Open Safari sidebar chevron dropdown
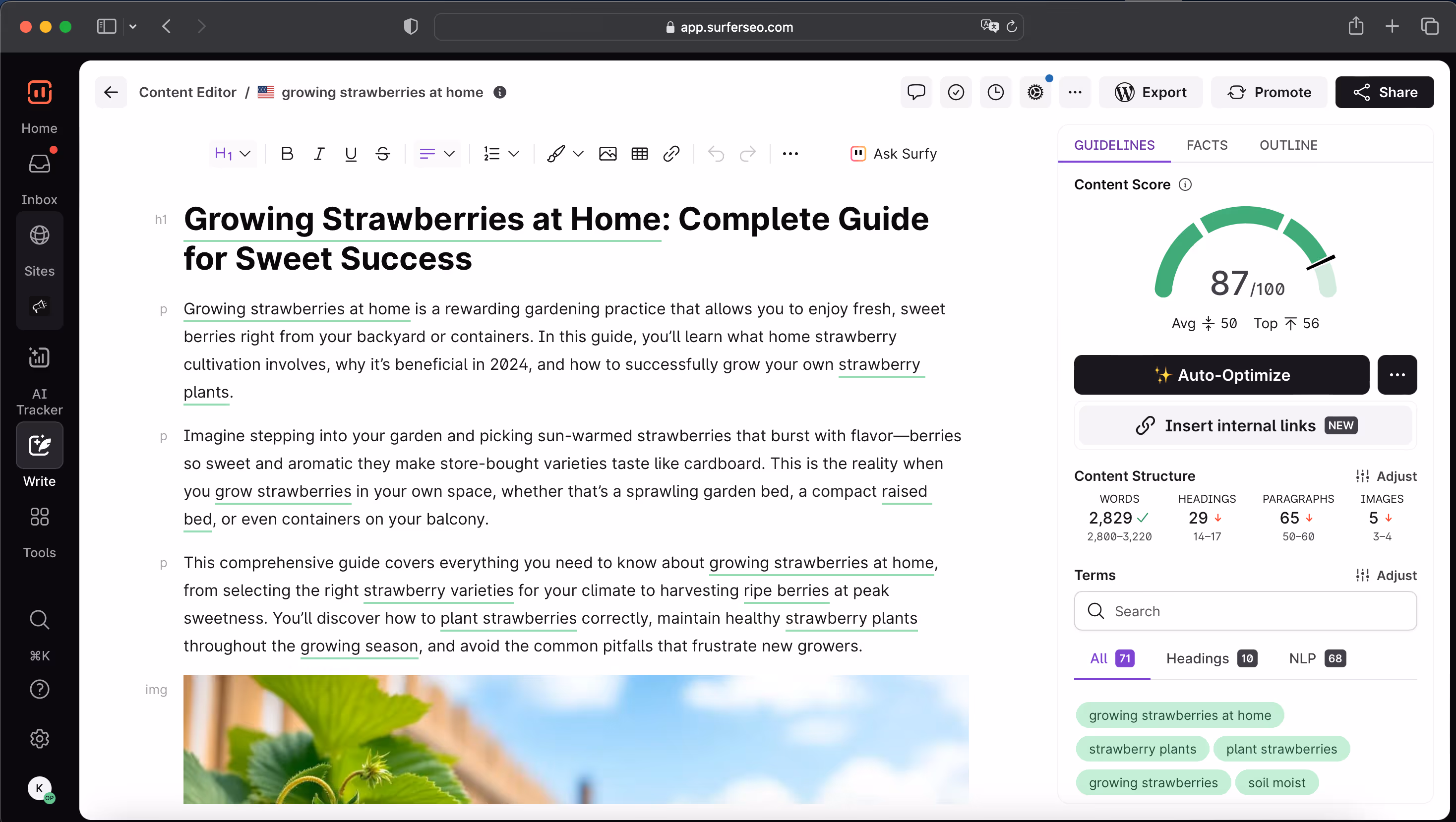This screenshot has width=1456, height=822. point(133,27)
